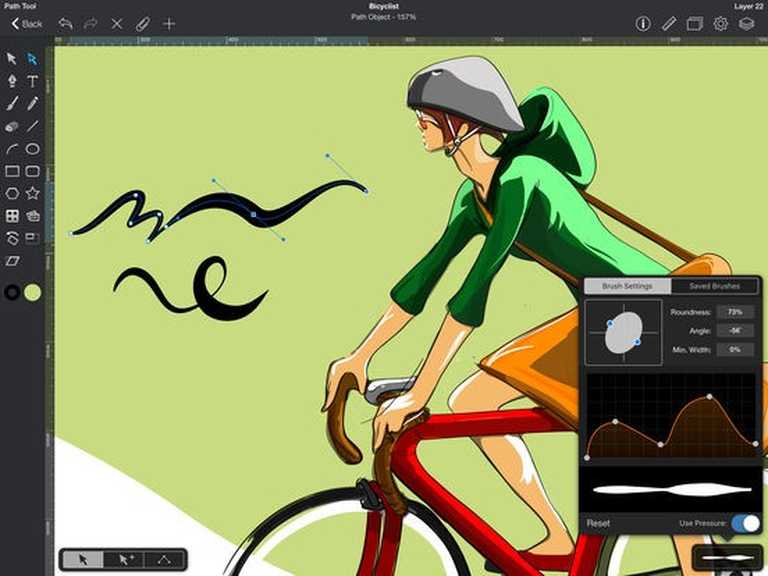Open the arrange panel icon
Viewport: 768px width, 576px height.
click(x=695, y=24)
